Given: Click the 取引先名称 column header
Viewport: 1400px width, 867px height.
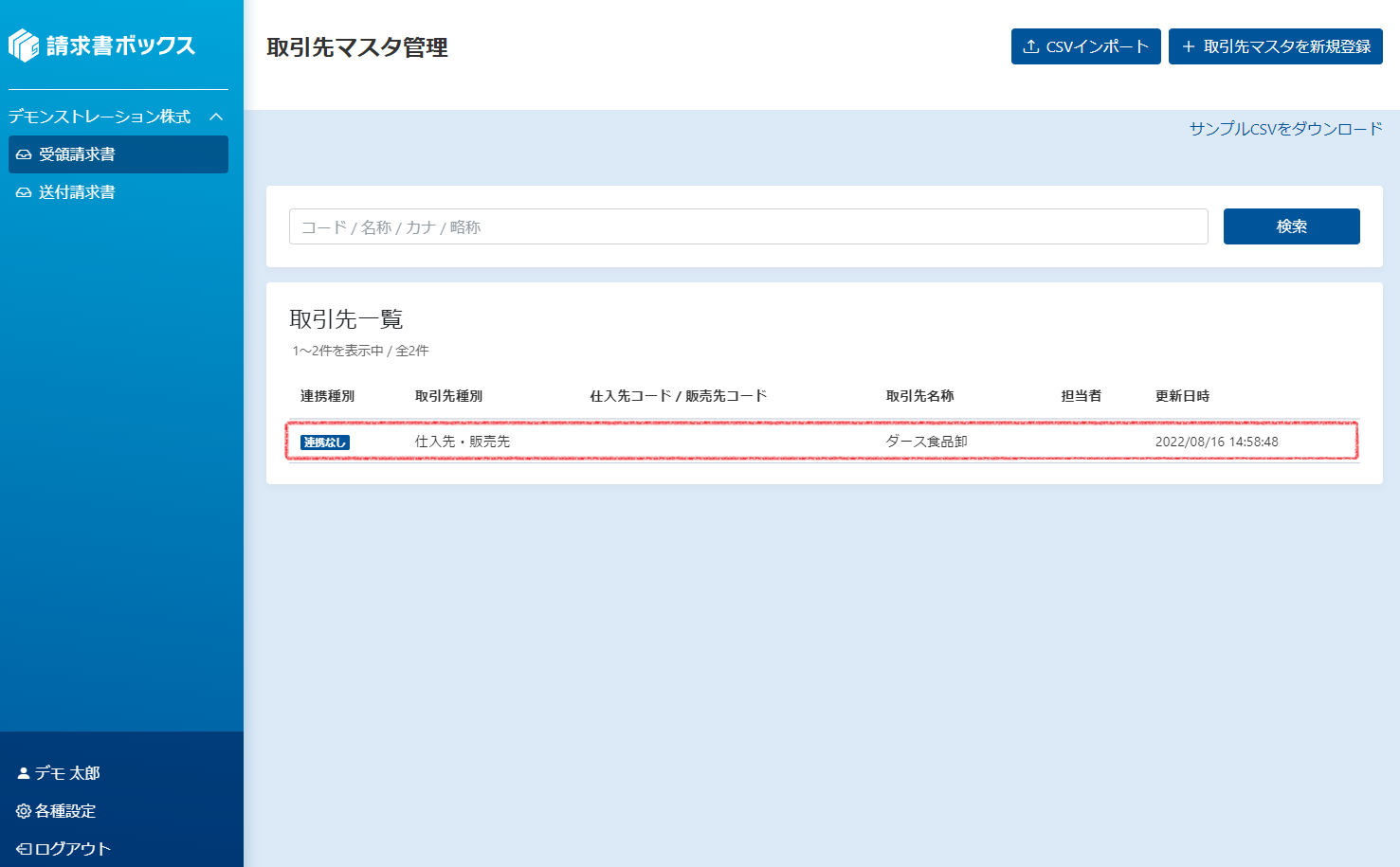Looking at the screenshot, I should [919, 396].
